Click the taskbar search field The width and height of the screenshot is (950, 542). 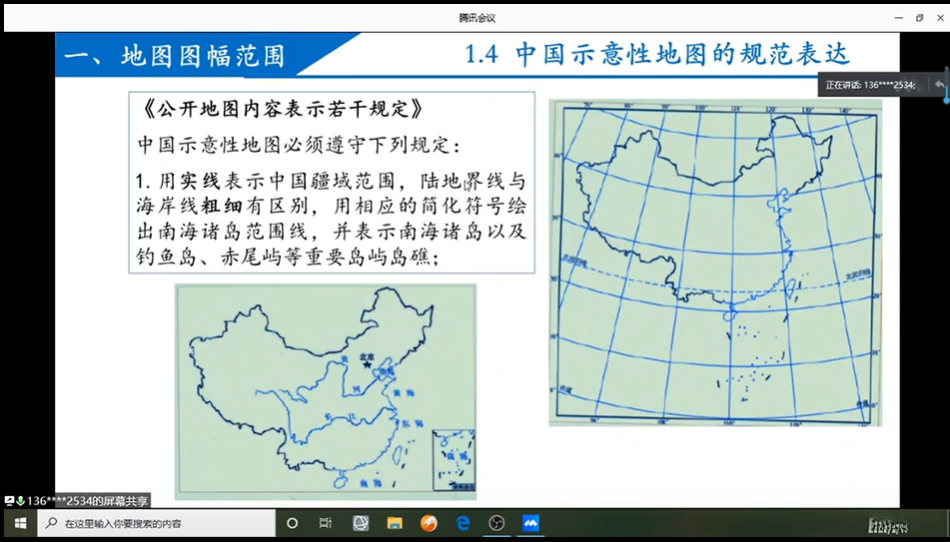pos(157,523)
